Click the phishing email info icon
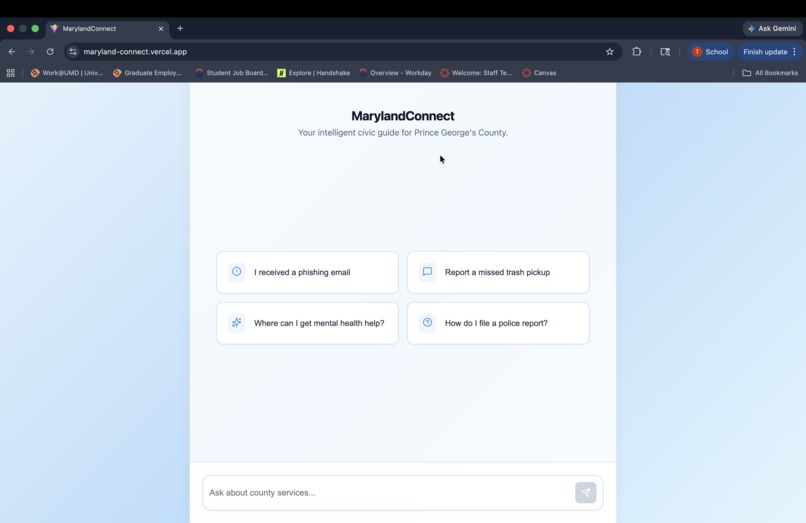 tap(236, 272)
